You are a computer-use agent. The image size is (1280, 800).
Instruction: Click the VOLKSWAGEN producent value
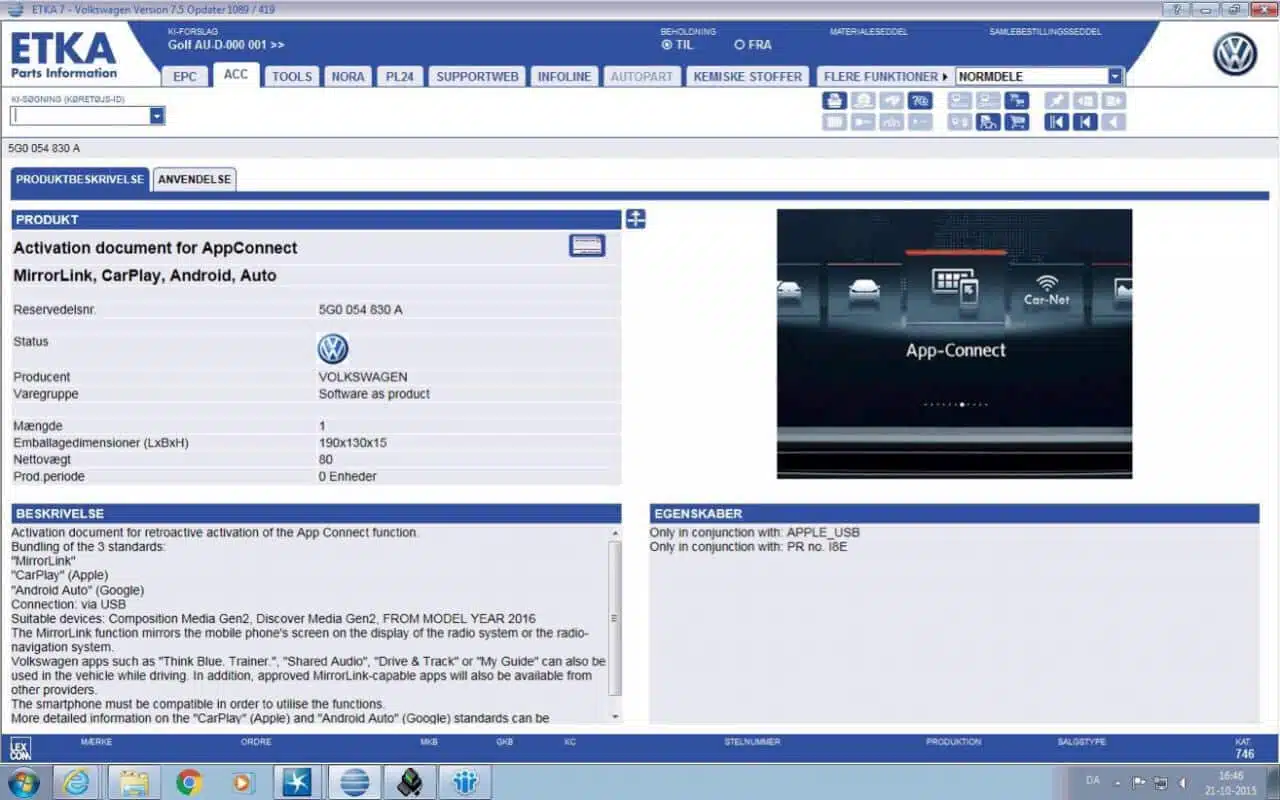click(x=363, y=377)
